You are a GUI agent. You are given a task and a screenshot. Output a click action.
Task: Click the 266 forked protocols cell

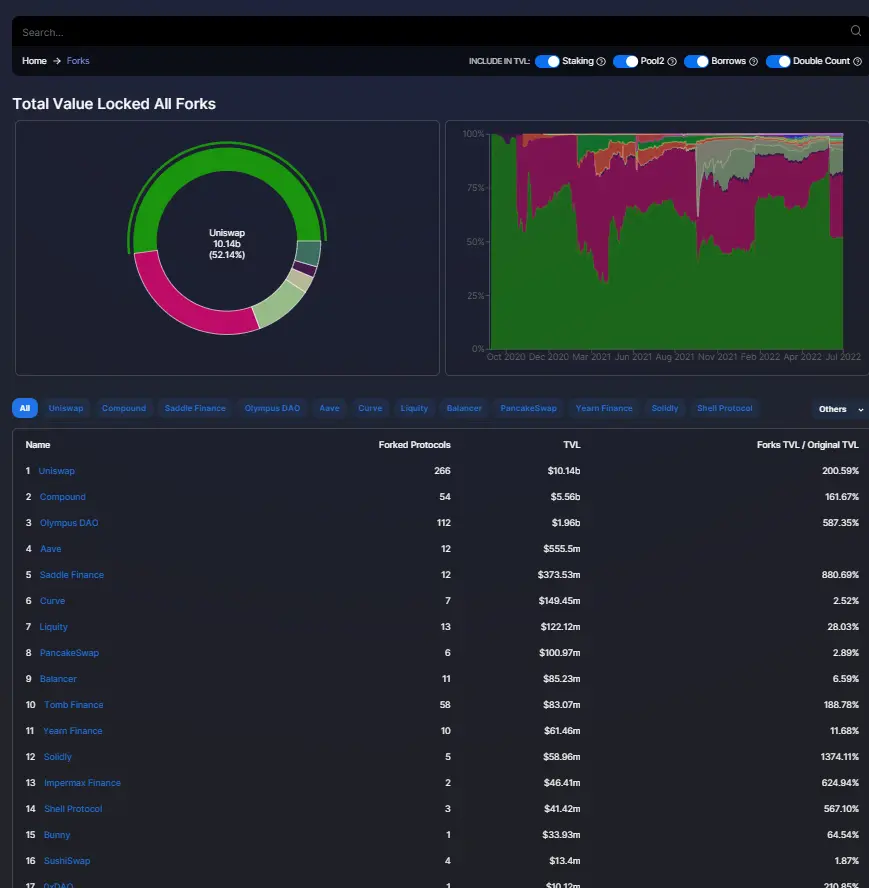tap(442, 471)
